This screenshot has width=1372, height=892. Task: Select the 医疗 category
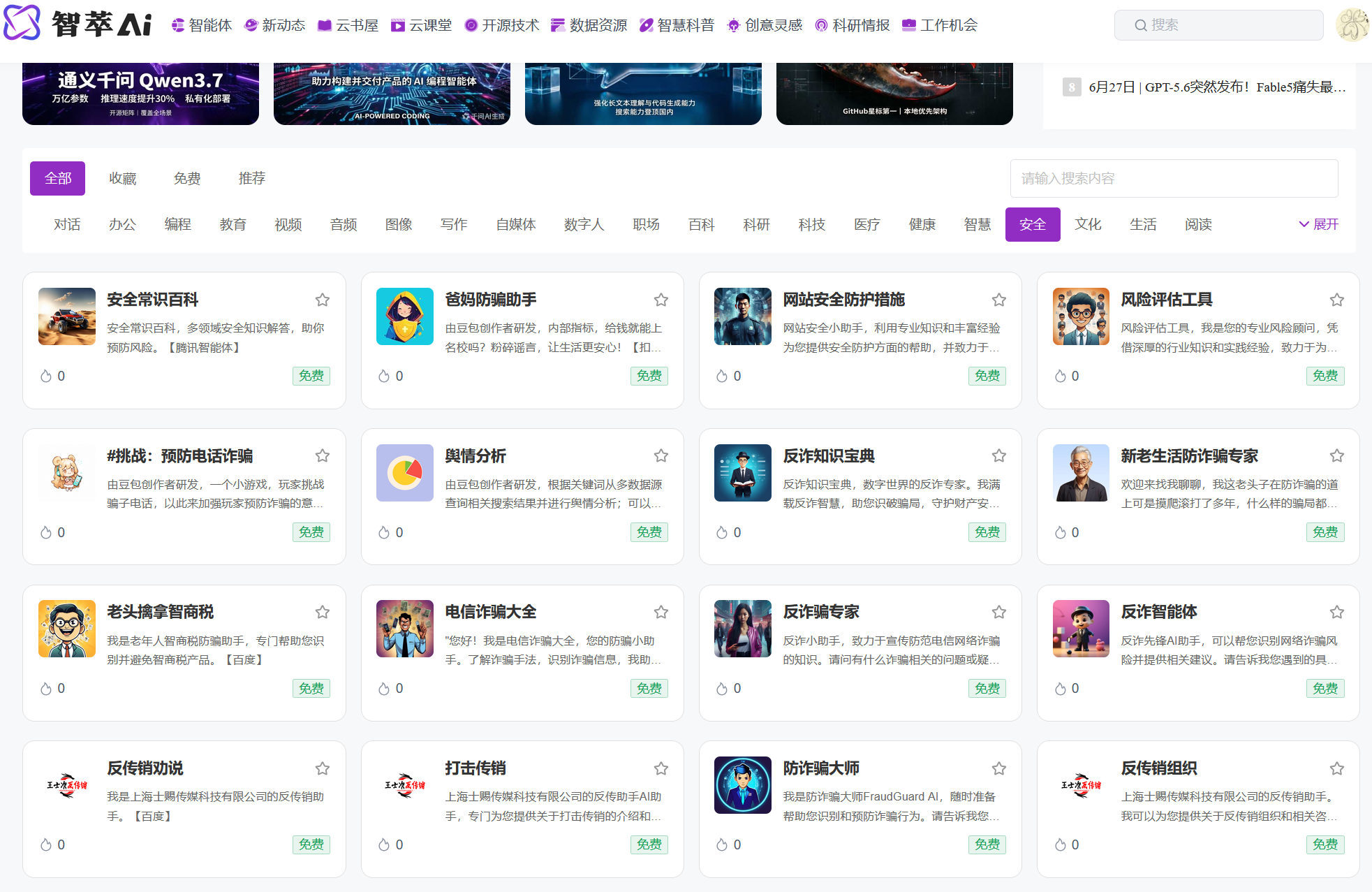867,224
